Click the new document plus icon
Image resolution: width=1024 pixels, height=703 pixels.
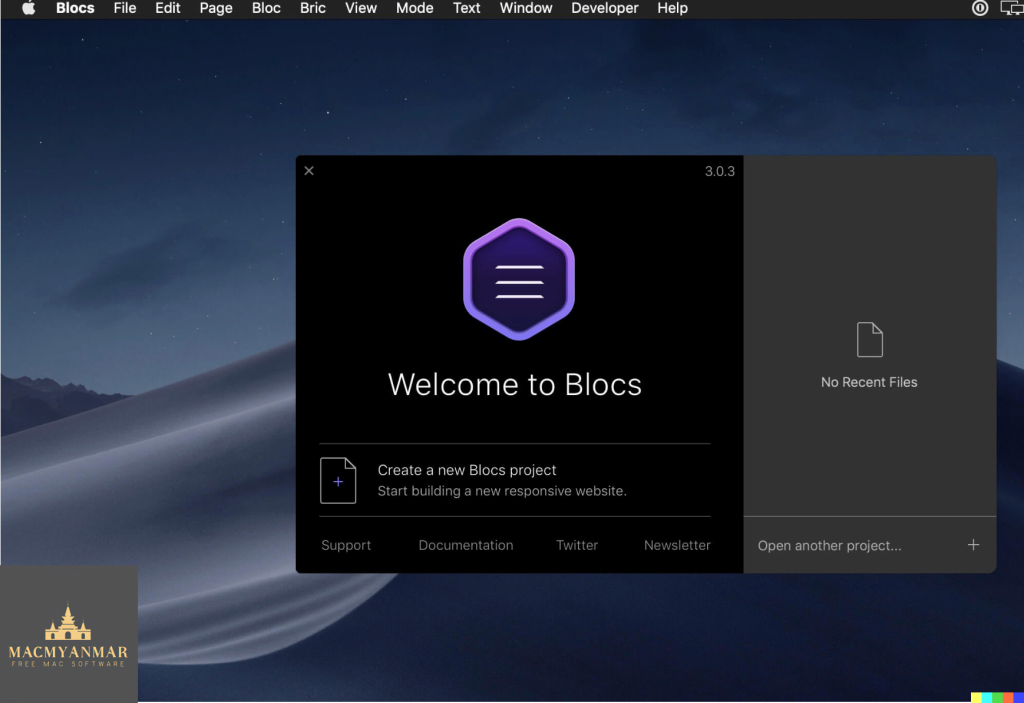click(x=338, y=481)
